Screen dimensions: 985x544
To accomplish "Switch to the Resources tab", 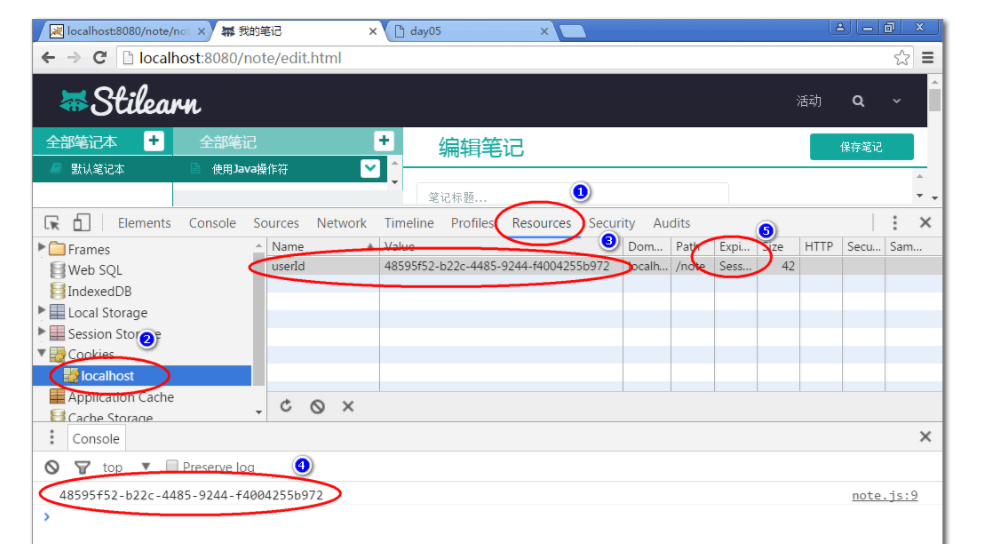I will [x=541, y=223].
